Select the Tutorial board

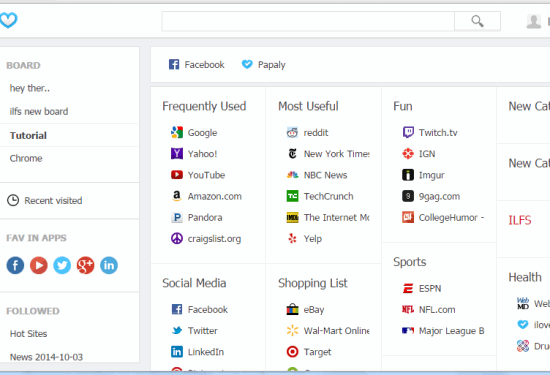[x=28, y=135]
